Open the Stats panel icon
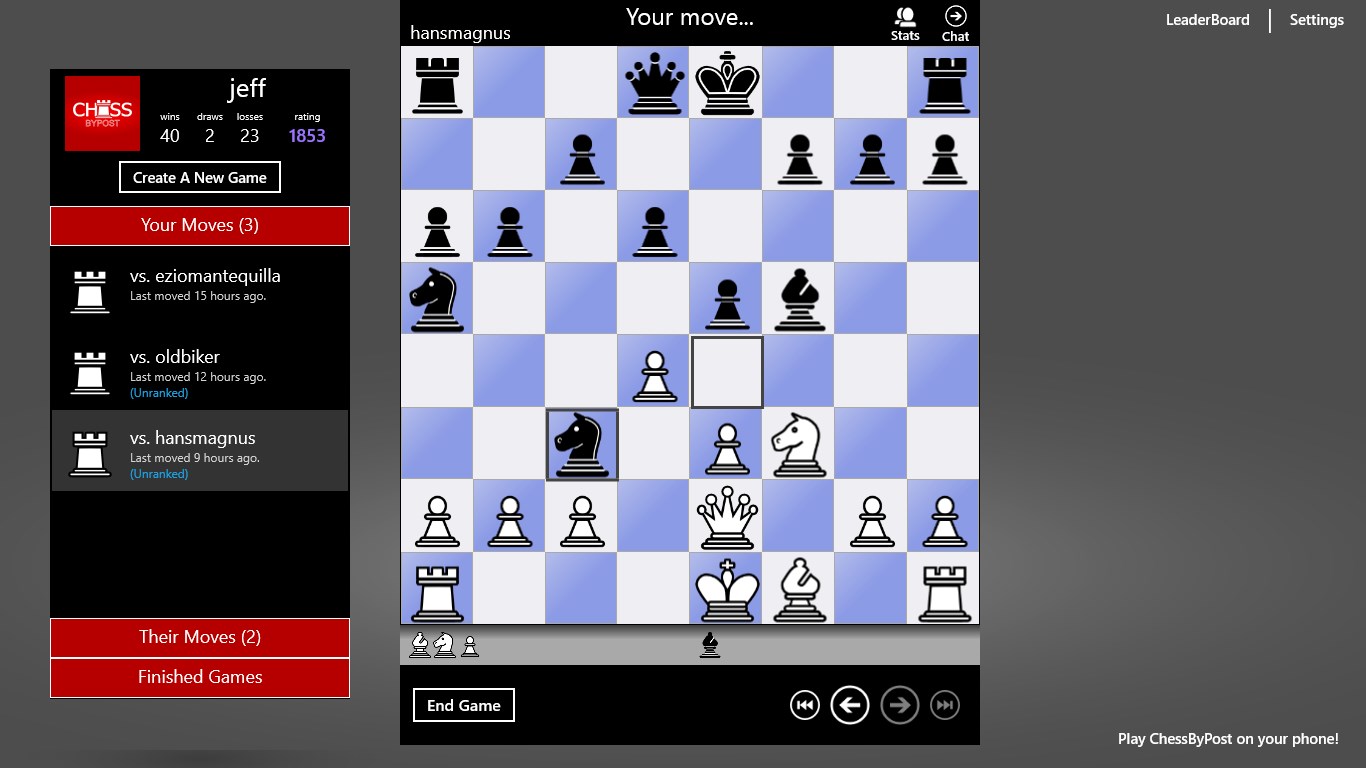Screen dimensions: 1366x768 tap(905, 24)
